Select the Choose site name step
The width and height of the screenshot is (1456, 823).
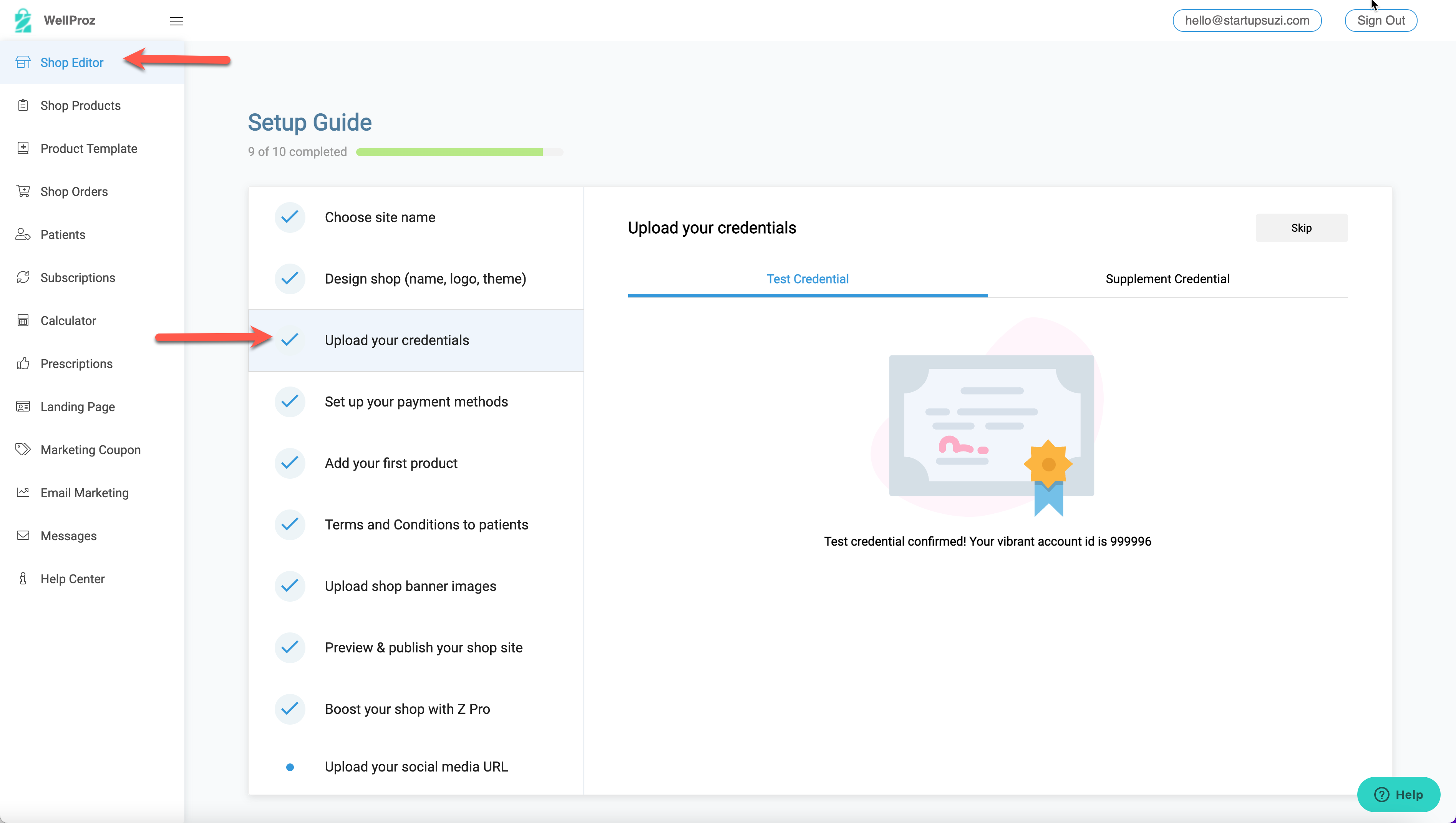416,217
